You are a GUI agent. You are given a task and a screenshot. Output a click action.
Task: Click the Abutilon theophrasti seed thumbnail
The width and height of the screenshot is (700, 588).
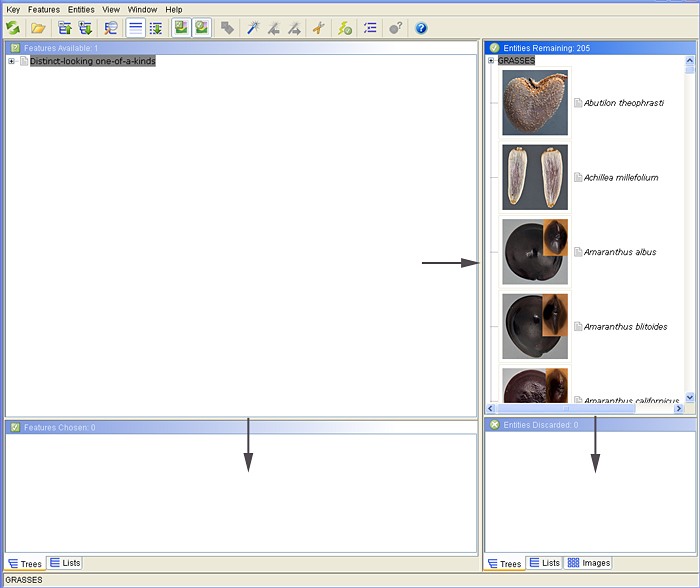pos(535,103)
